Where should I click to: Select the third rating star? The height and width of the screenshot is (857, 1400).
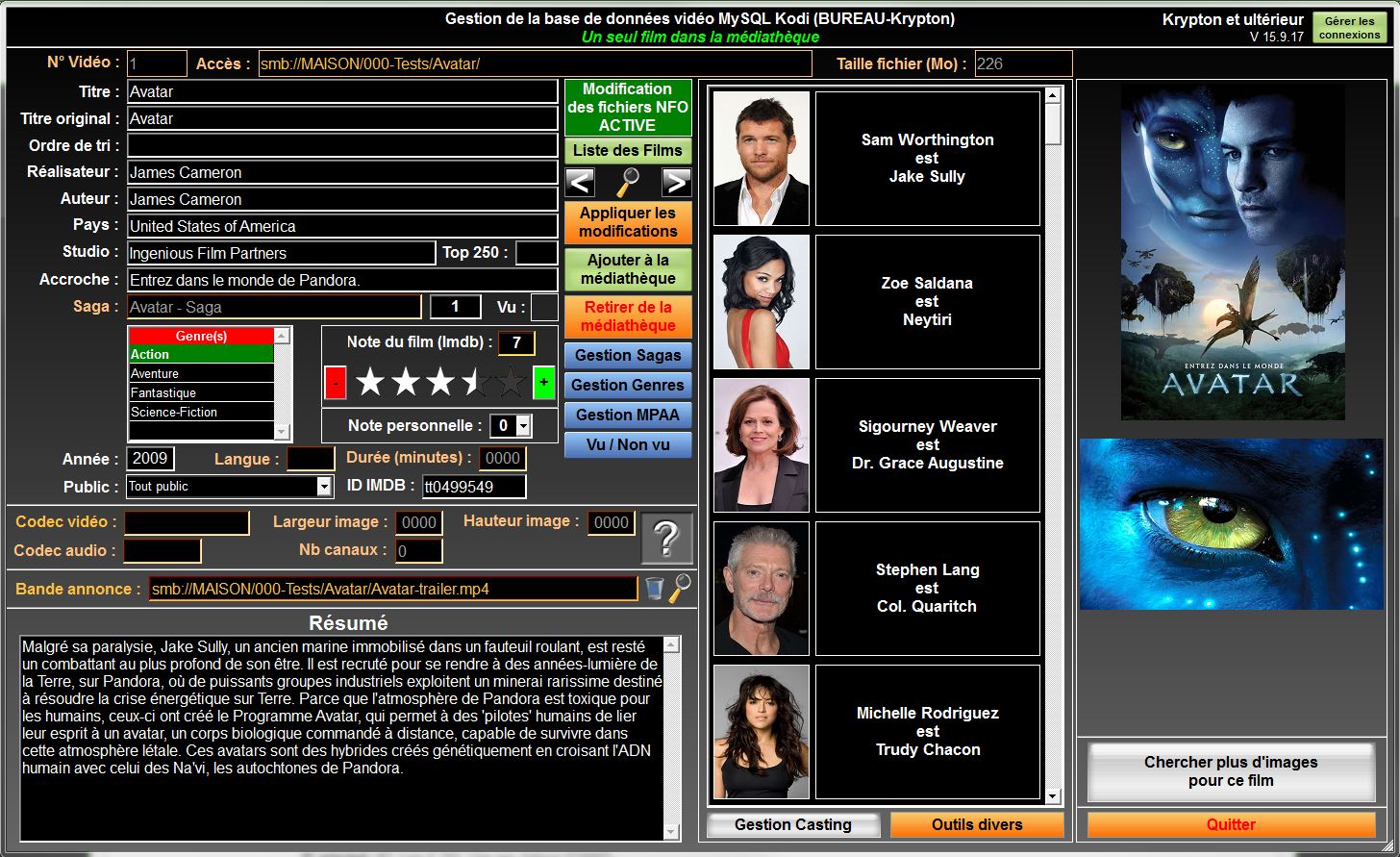click(439, 383)
